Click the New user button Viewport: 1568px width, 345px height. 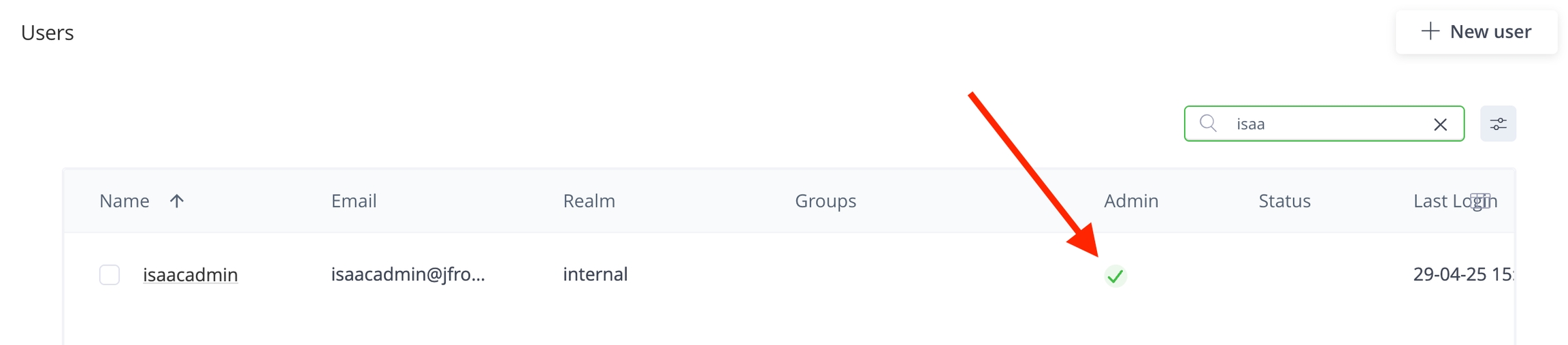click(1476, 32)
